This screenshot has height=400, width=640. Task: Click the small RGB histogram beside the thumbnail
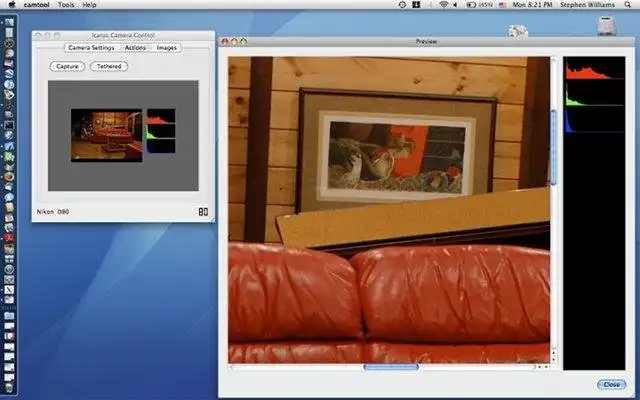pyautogui.click(x=161, y=131)
